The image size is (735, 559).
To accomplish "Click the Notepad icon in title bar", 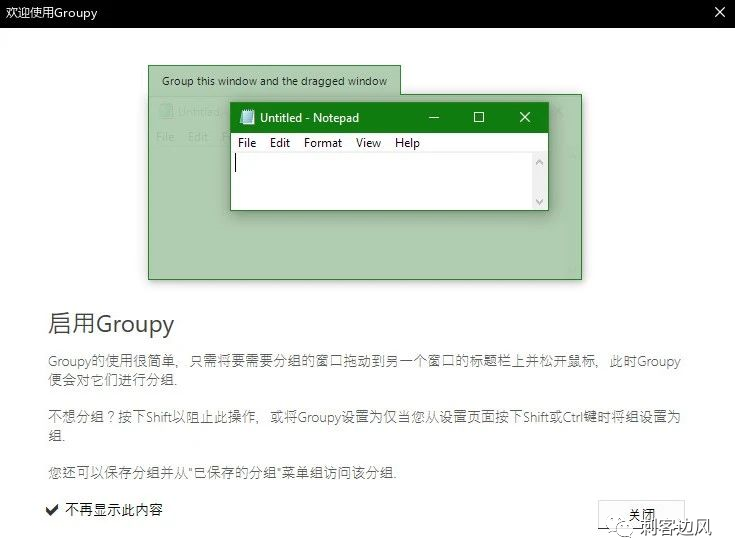I will [x=247, y=117].
